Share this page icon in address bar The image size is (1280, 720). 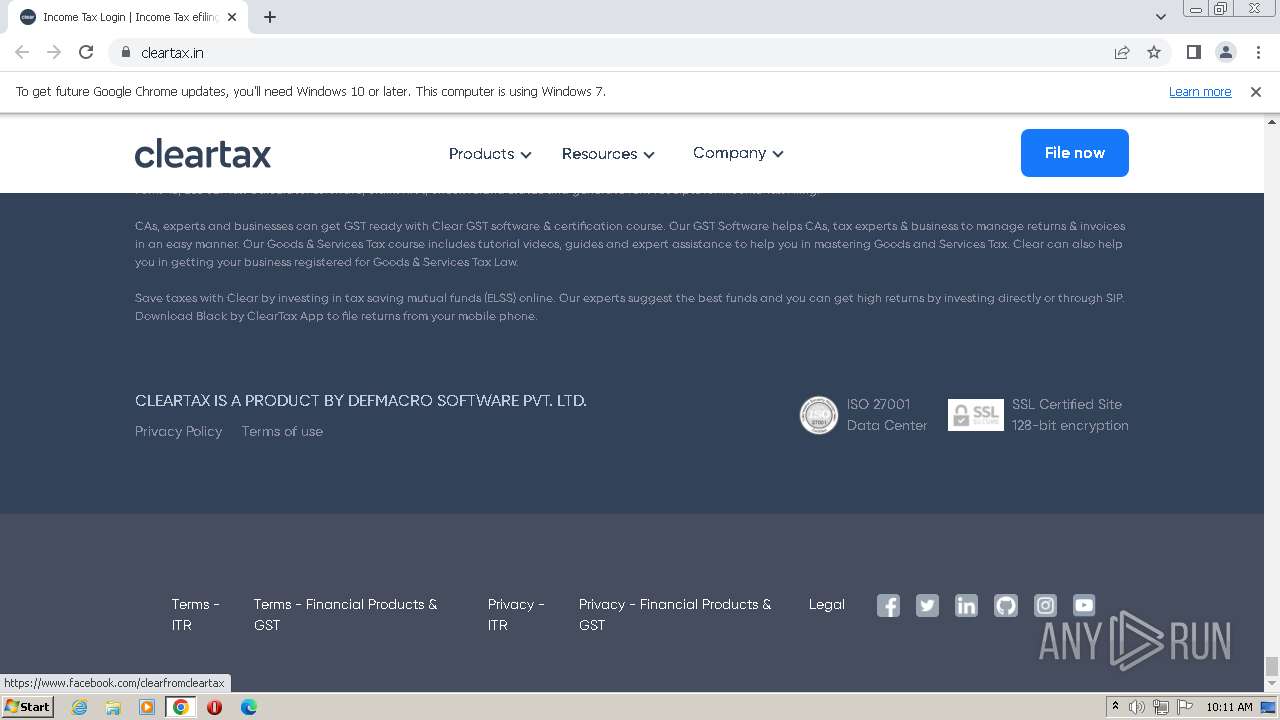(x=1122, y=52)
